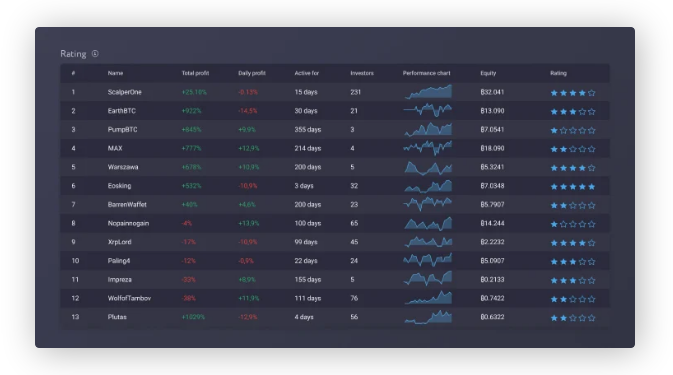The width and height of the screenshot is (673, 375).
Task: Click the third rating star for Impreza
Action: 573,281
